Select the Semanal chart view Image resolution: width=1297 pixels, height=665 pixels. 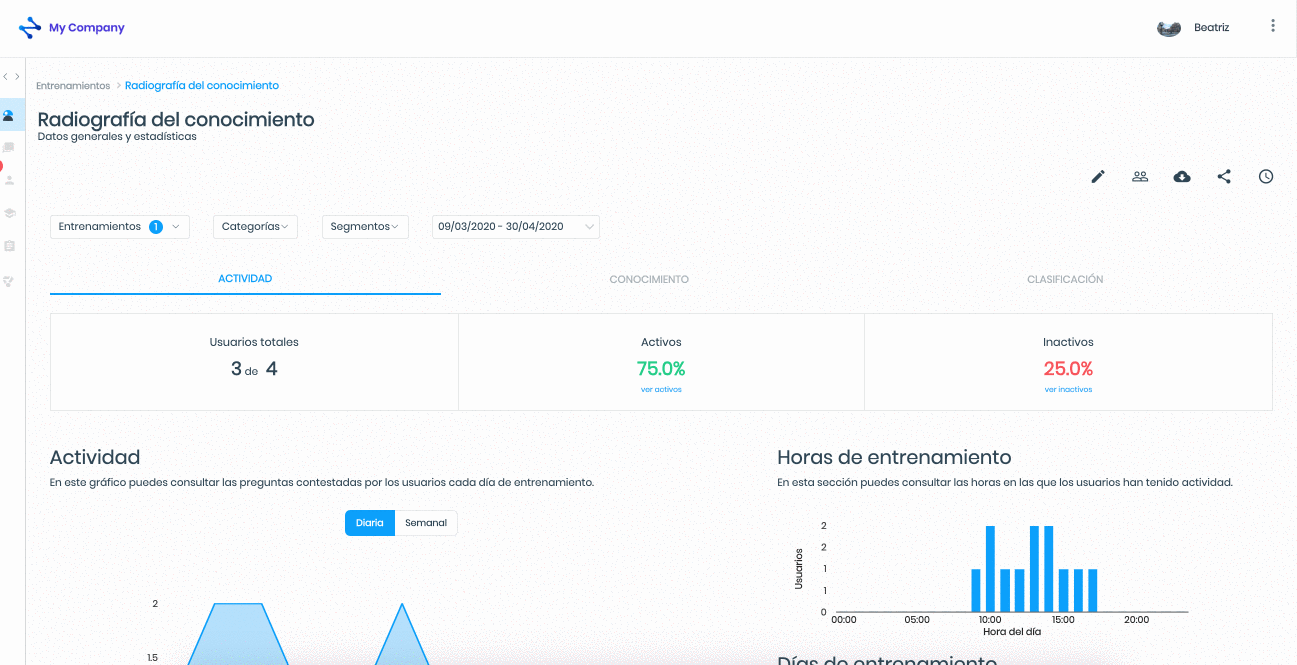[426, 523]
